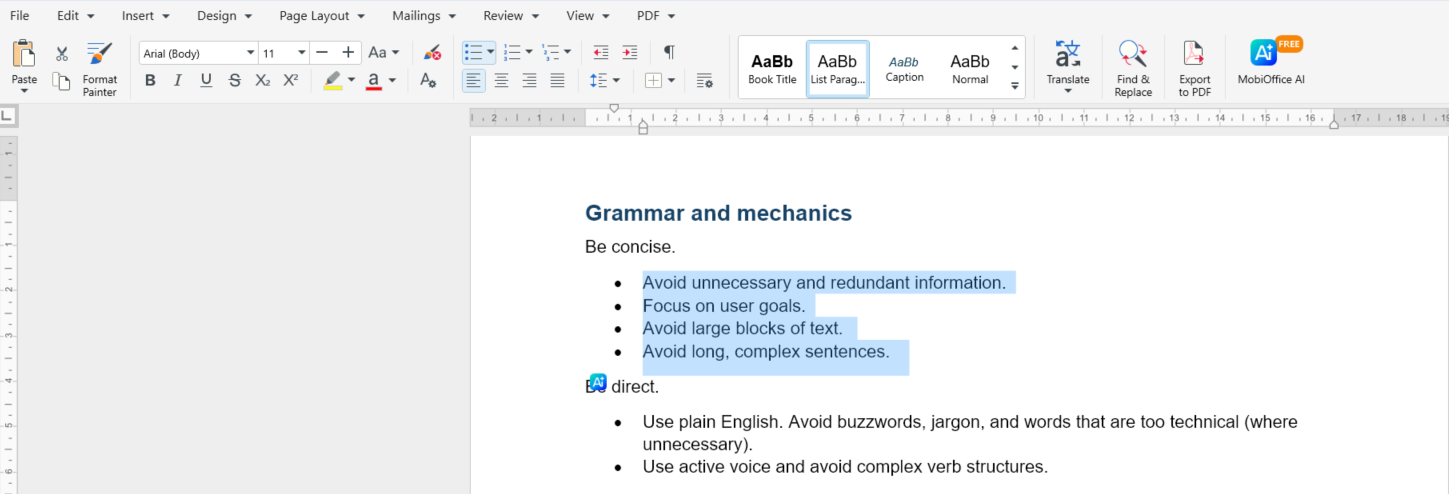The height and width of the screenshot is (494, 1449).
Task: Apply the Book Title style
Action: pos(773,68)
